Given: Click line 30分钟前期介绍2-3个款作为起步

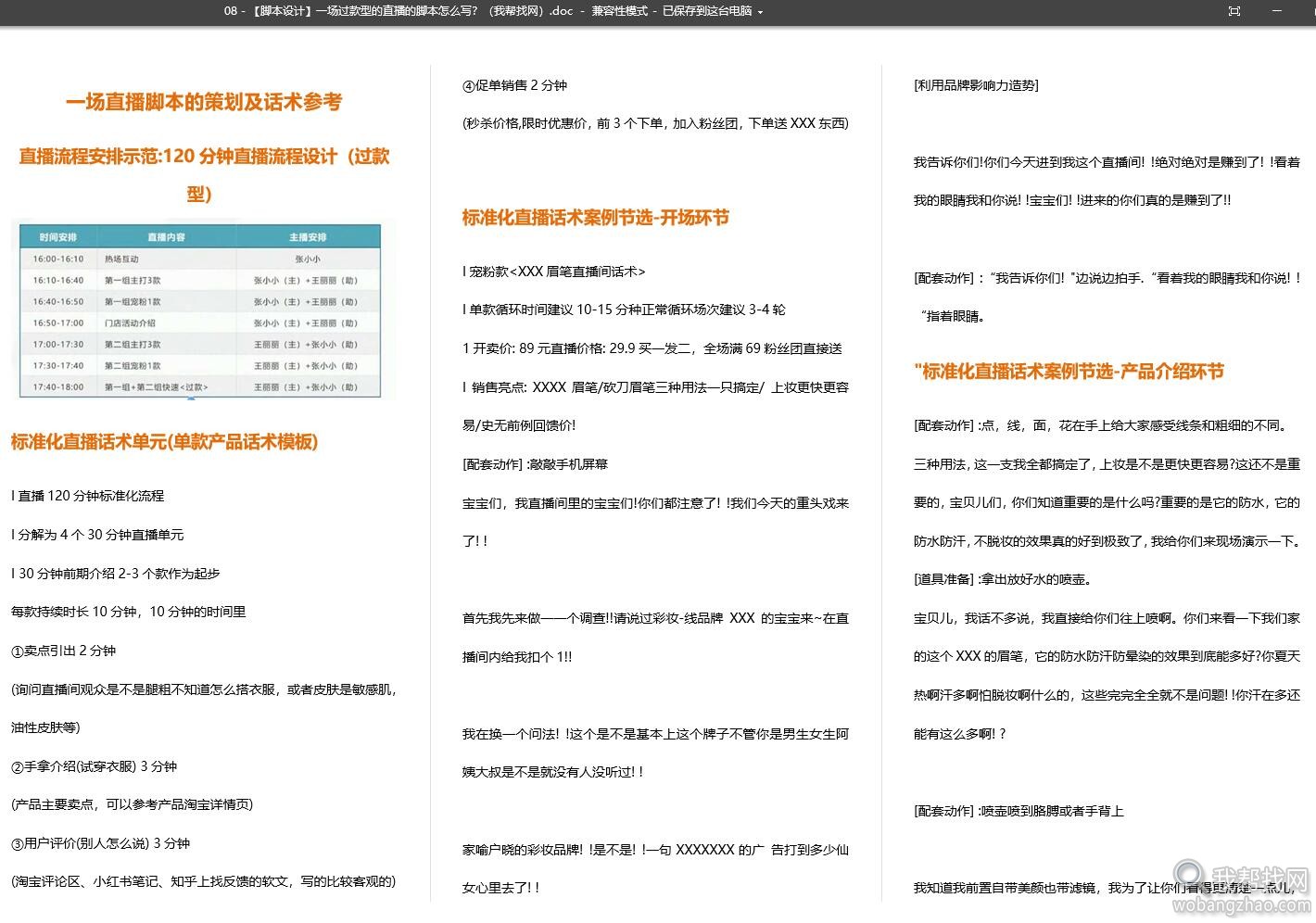Looking at the screenshot, I should tap(116, 574).
